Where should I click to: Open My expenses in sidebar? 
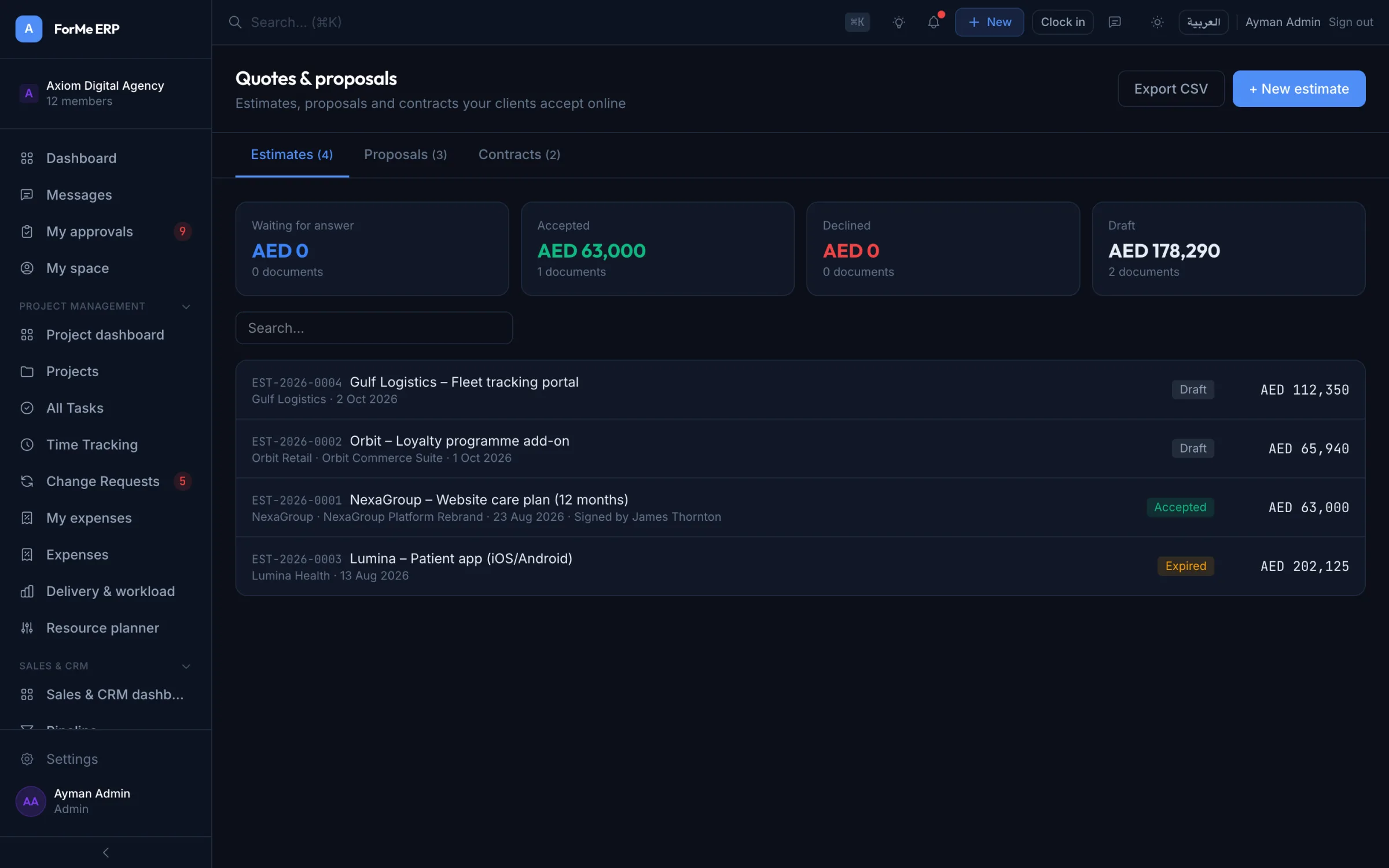tap(105, 518)
